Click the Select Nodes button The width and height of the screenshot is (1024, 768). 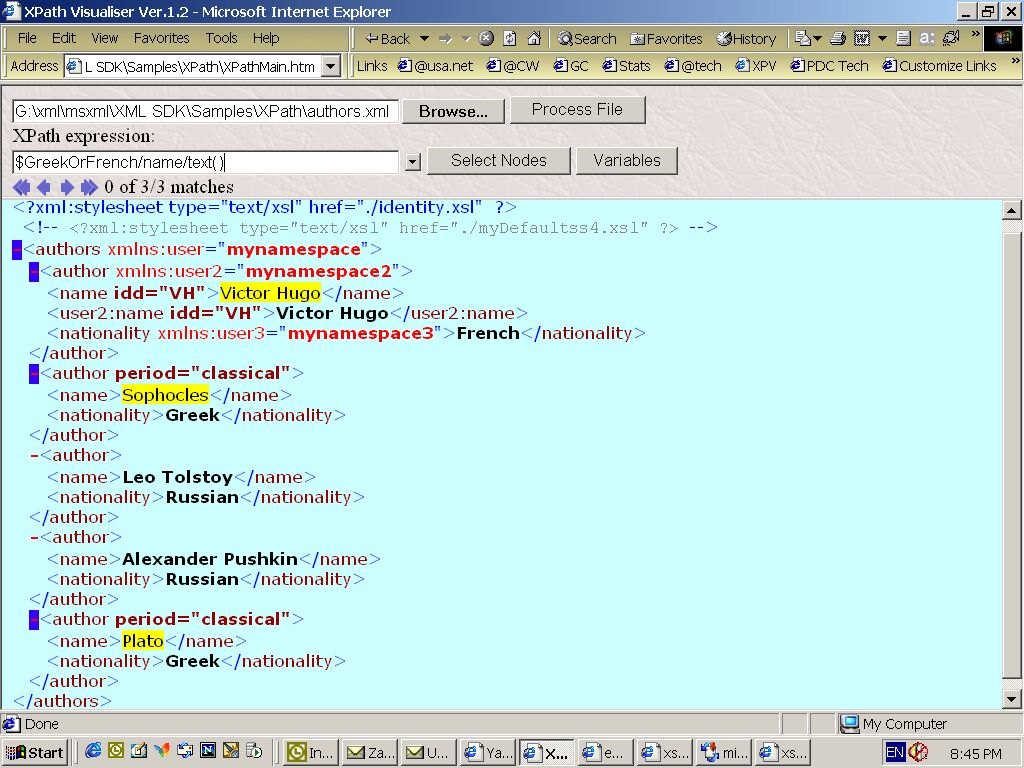tap(498, 161)
